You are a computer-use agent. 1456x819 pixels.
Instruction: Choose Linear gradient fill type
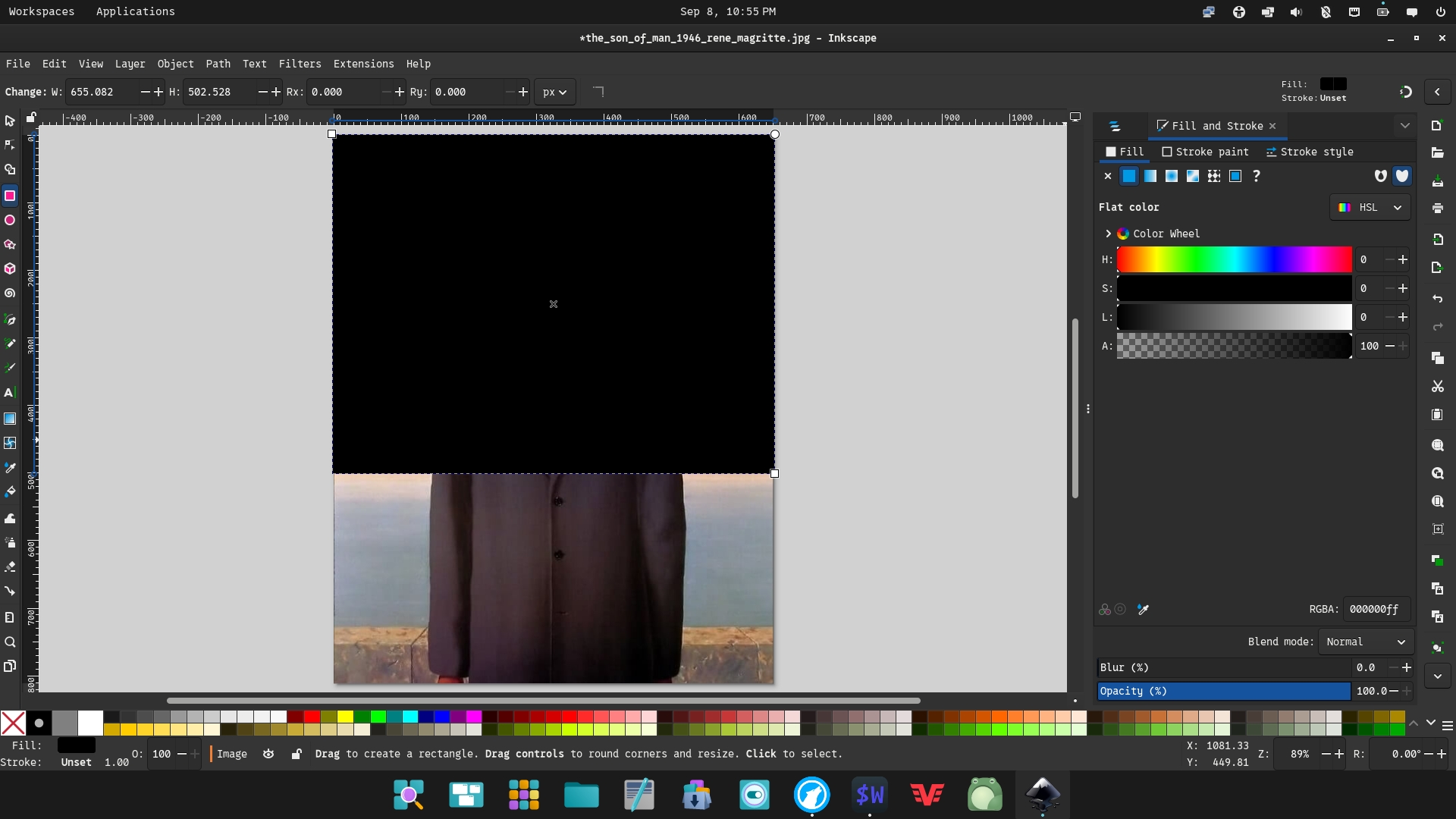(1150, 176)
